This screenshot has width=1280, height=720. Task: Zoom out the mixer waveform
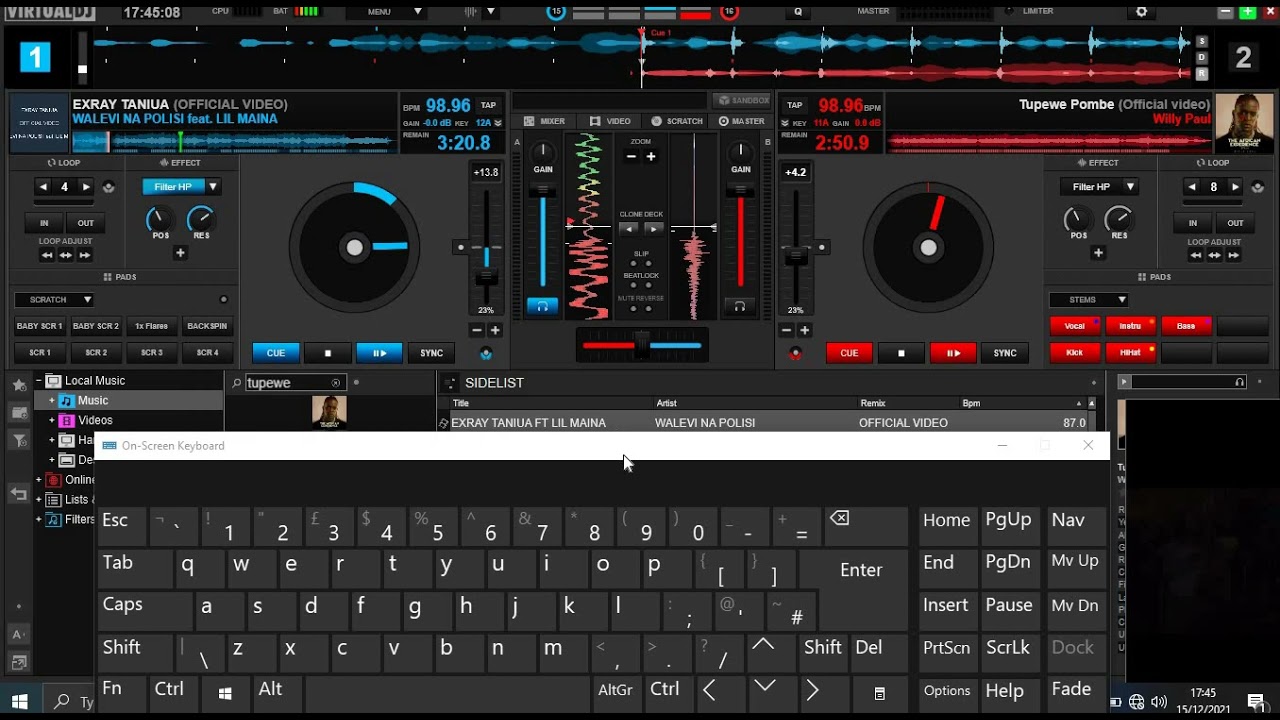(631, 156)
